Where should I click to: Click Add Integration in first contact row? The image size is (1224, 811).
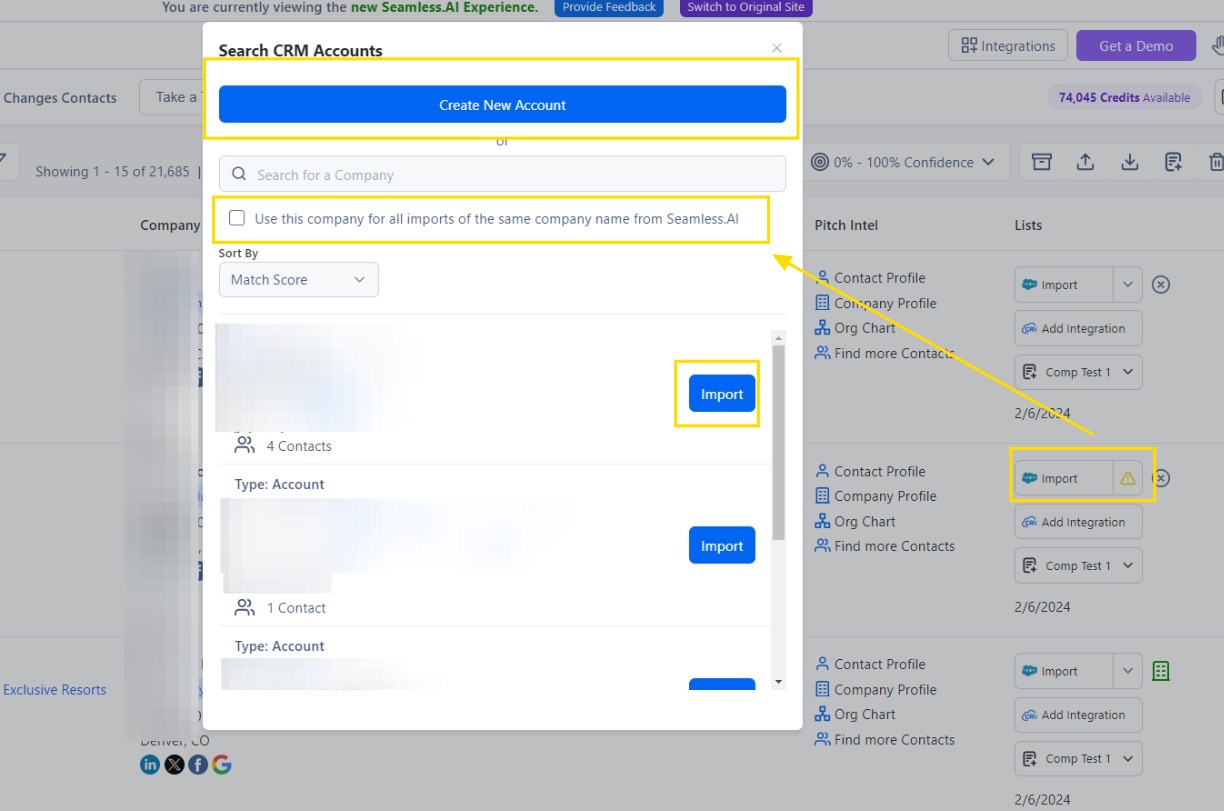pos(1078,328)
